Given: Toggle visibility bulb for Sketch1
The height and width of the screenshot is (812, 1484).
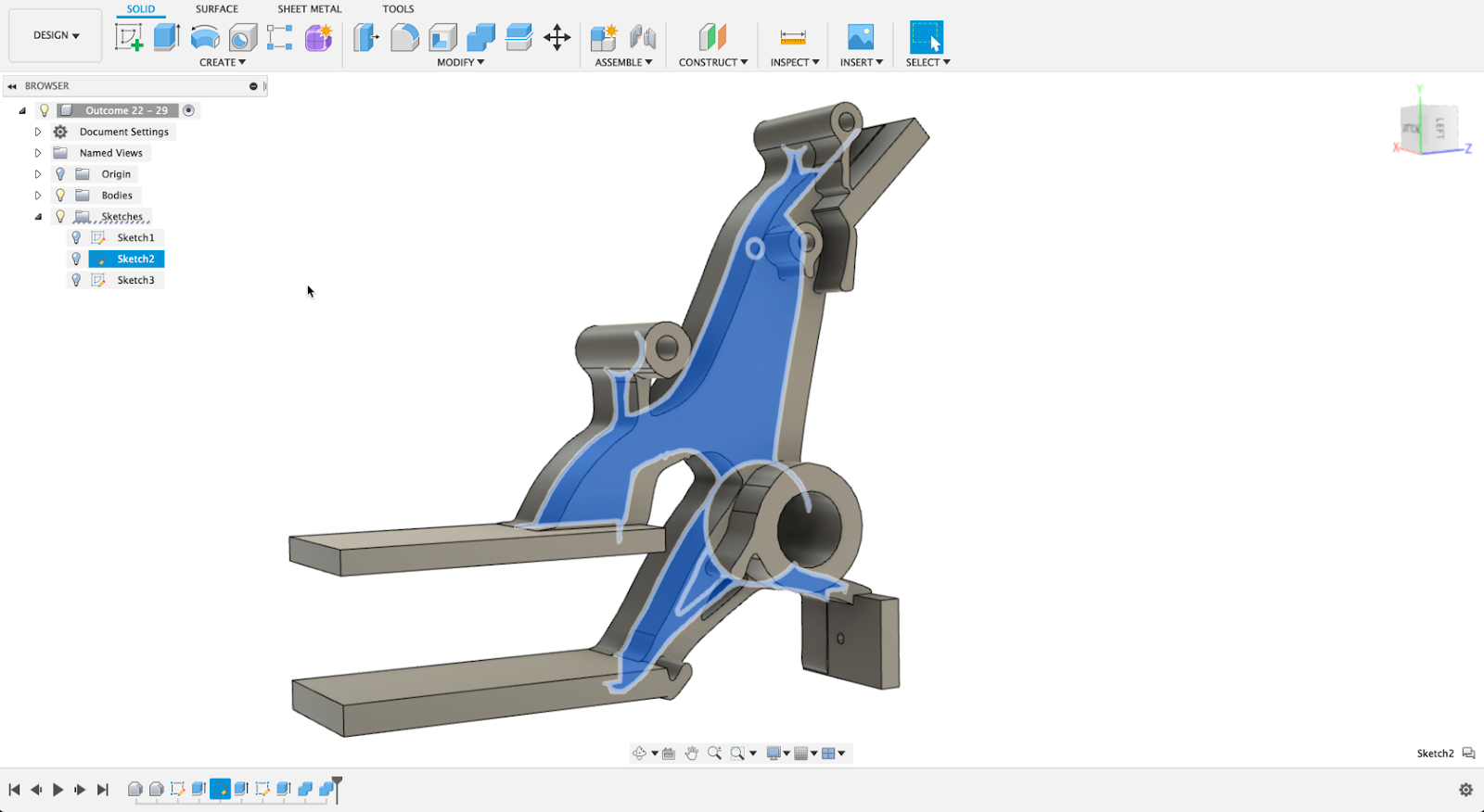Looking at the screenshot, I should pos(77,238).
